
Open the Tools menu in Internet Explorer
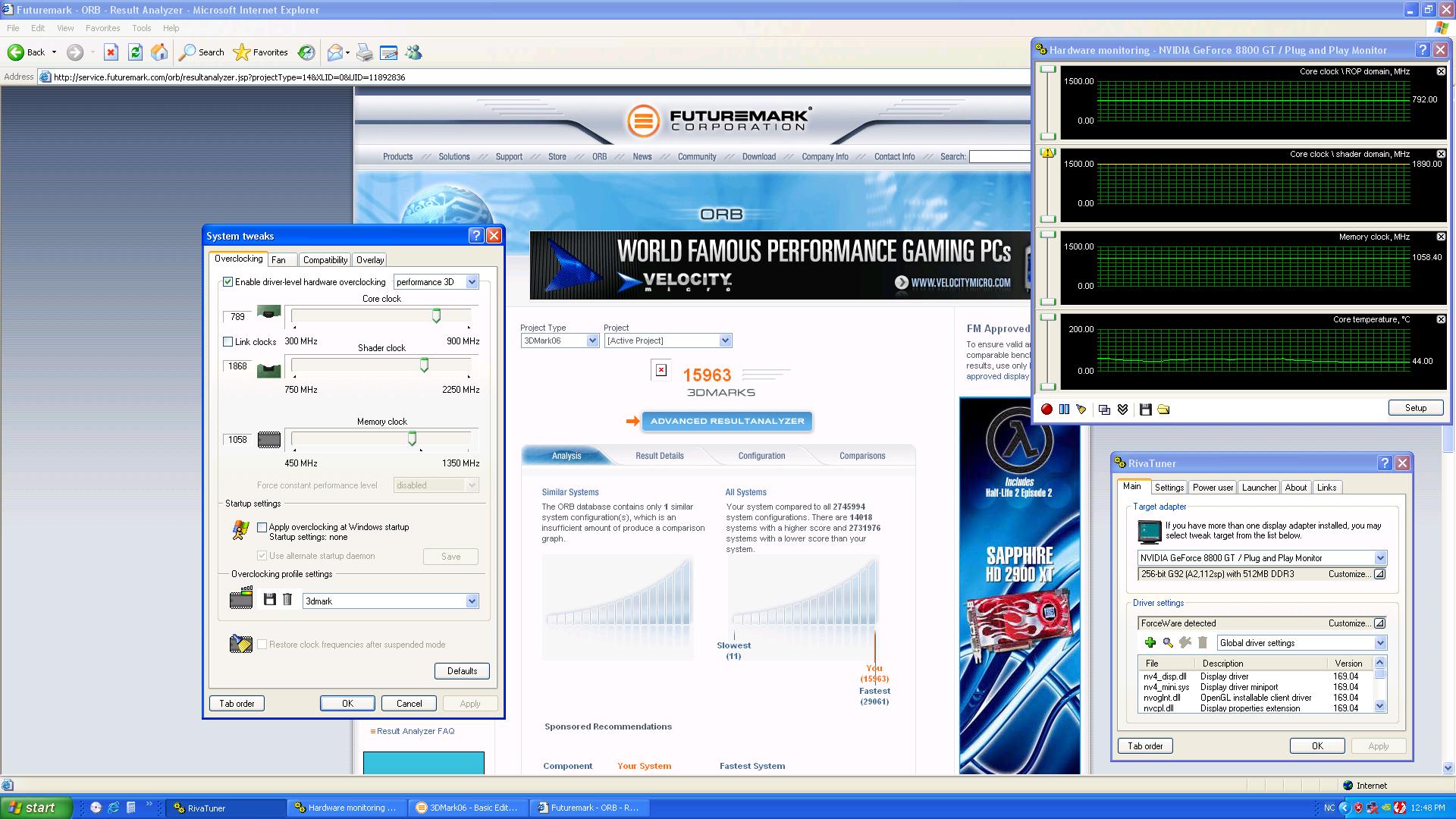click(x=142, y=28)
